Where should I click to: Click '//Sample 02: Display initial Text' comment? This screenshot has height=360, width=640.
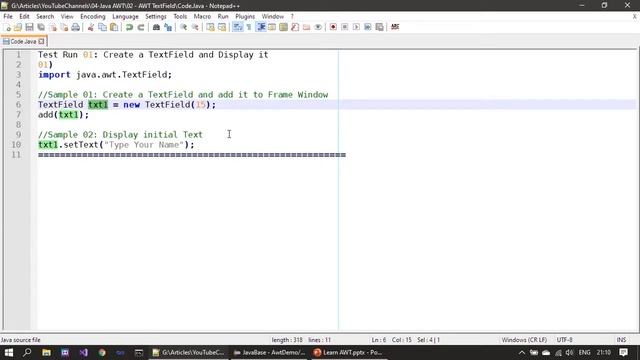[x=120, y=135]
